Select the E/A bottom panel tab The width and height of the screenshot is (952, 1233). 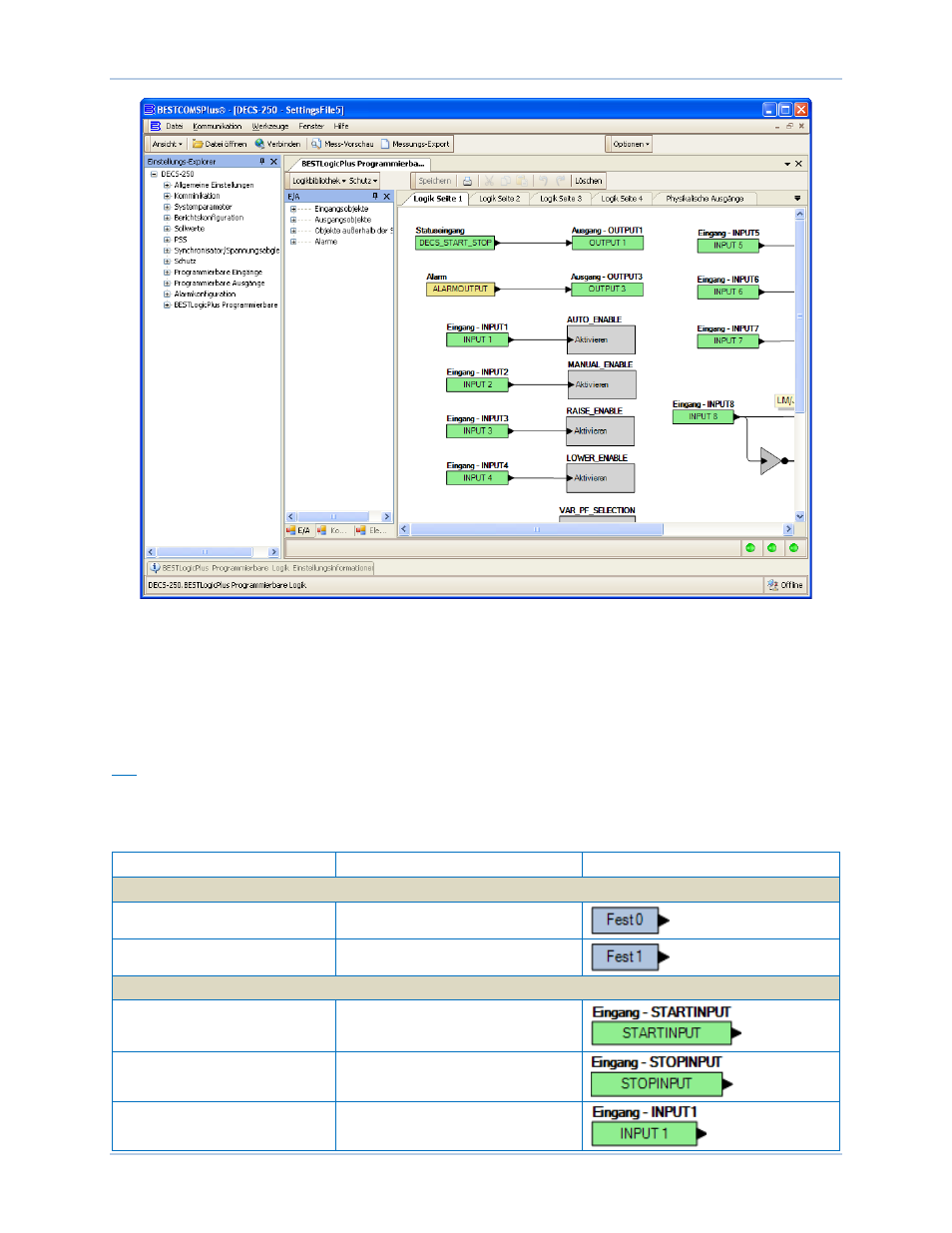[299, 531]
